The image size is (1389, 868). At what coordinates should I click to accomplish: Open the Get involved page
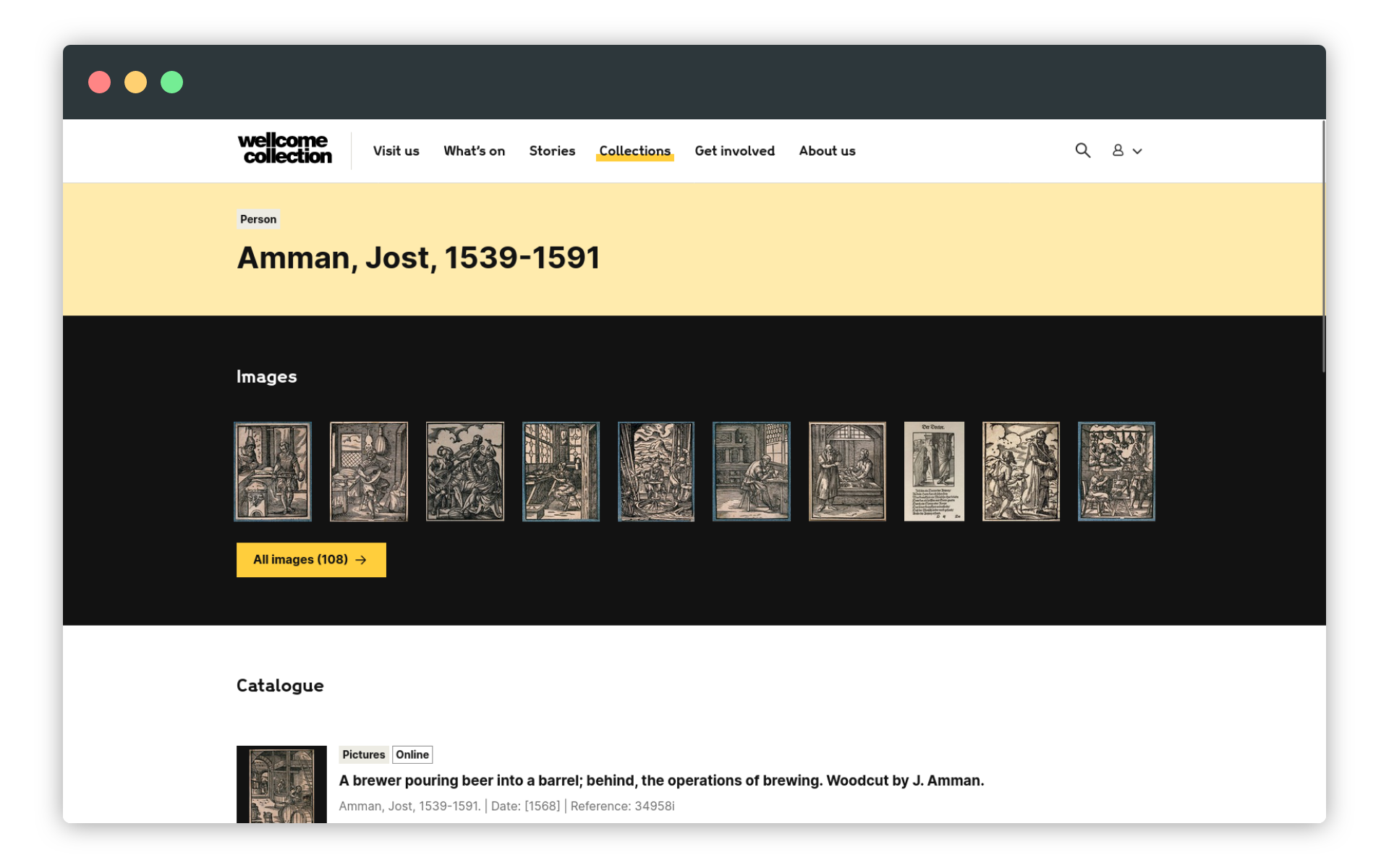click(x=734, y=151)
